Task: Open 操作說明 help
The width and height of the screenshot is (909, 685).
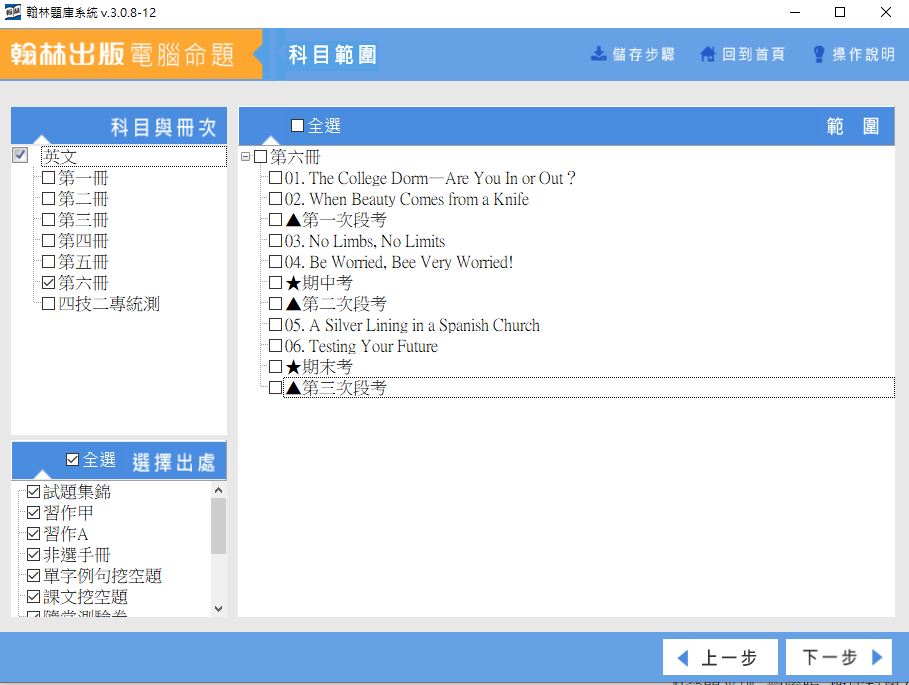Action: coord(853,54)
